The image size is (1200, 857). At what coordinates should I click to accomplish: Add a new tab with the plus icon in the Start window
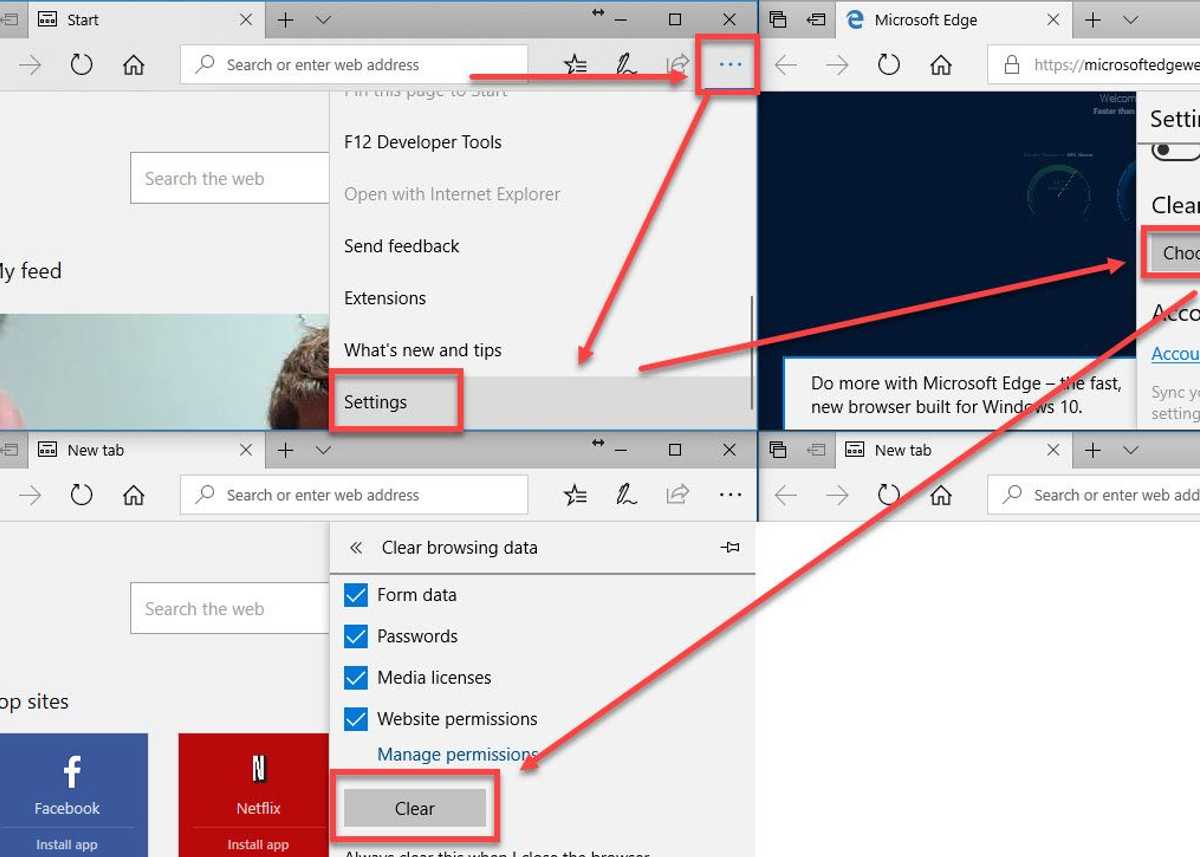[285, 20]
